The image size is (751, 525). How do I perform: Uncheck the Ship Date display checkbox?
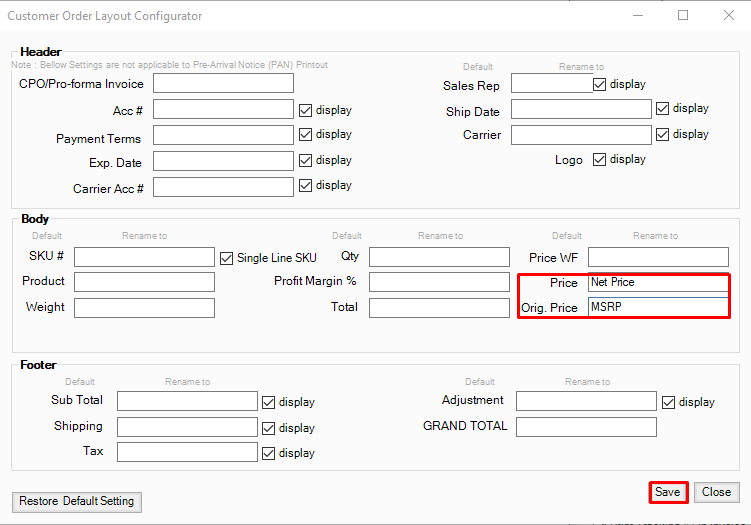click(x=663, y=109)
